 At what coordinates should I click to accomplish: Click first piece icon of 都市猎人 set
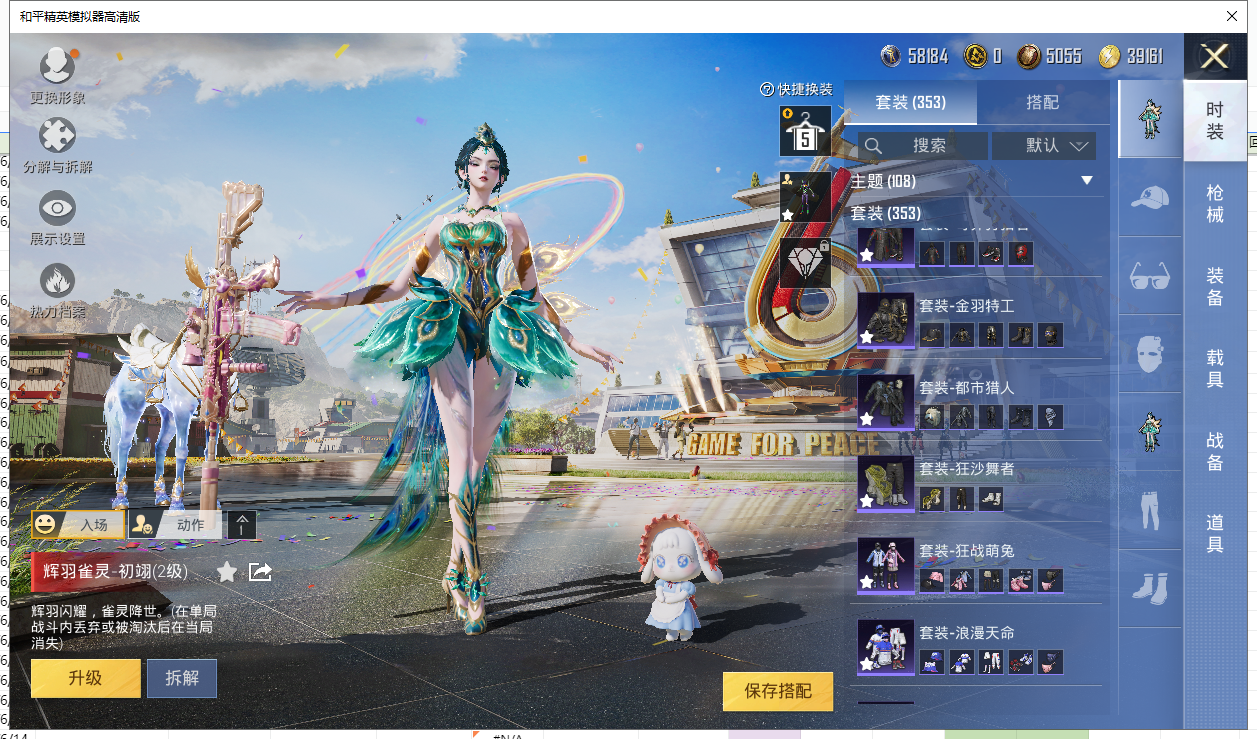pyautogui.click(x=932, y=417)
